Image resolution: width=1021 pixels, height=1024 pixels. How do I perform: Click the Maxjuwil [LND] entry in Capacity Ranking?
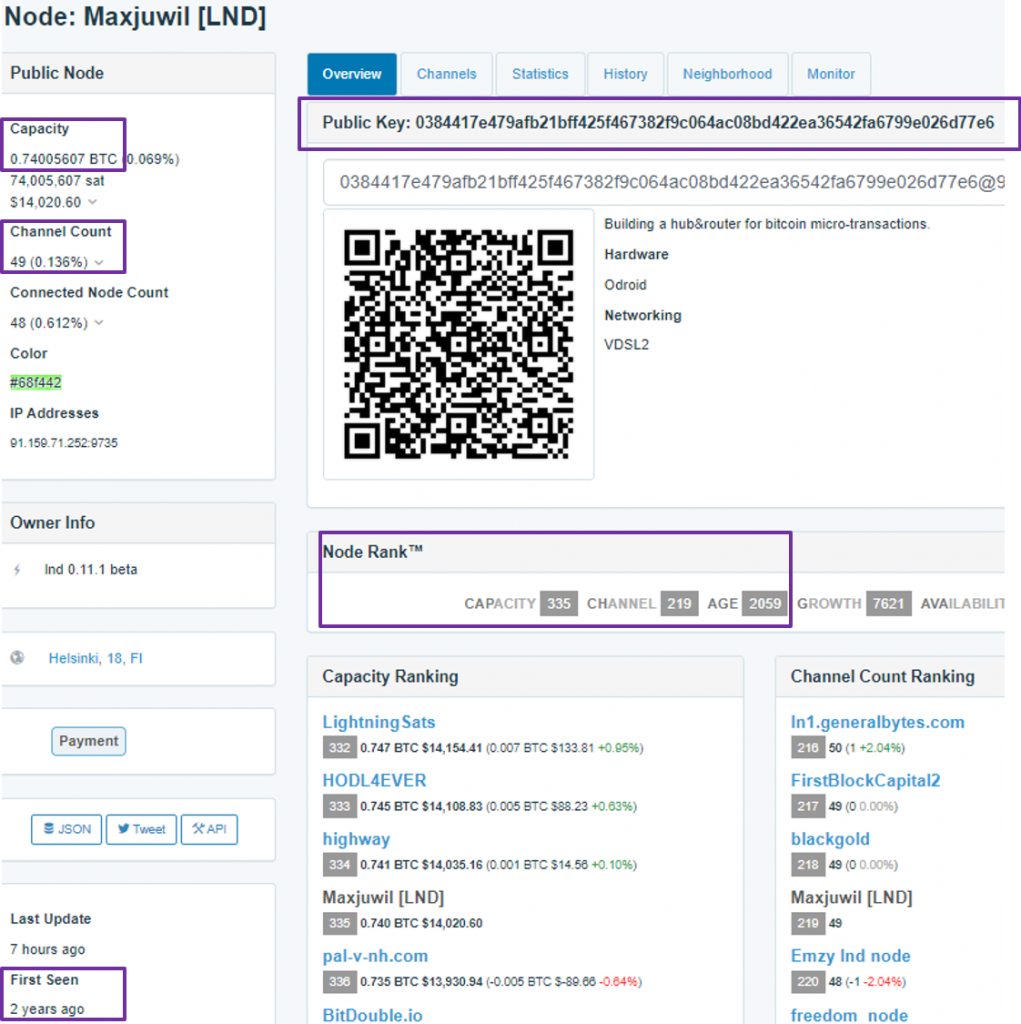click(x=383, y=897)
